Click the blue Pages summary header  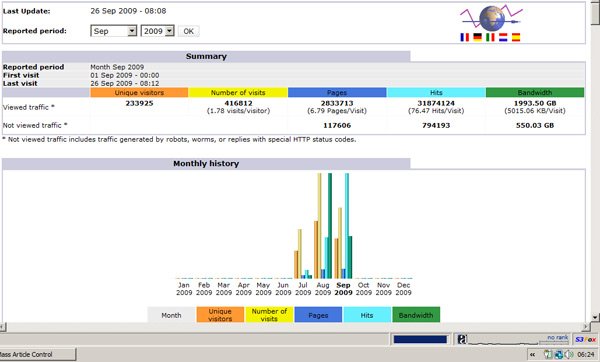(x=337, y=92)
